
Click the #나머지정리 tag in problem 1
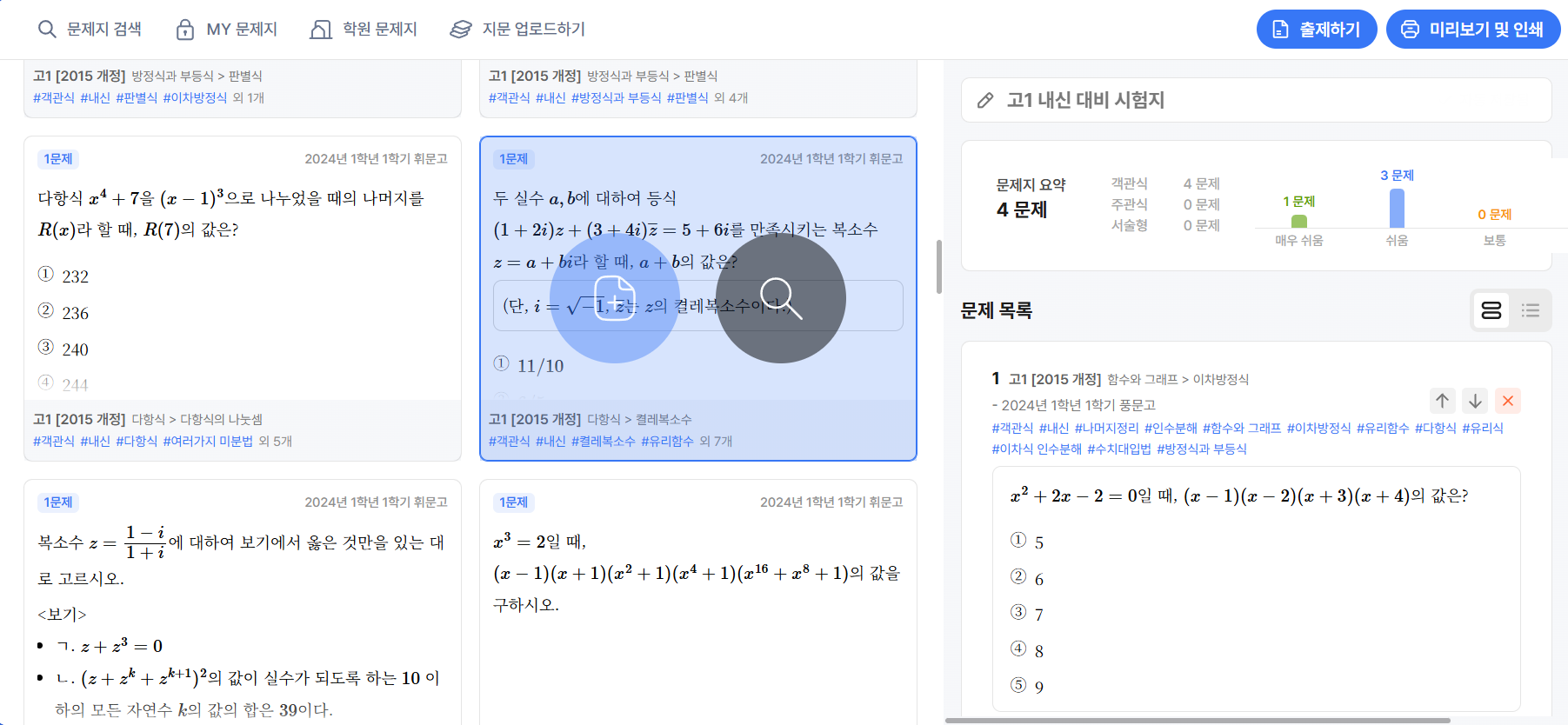[1107, 429]
